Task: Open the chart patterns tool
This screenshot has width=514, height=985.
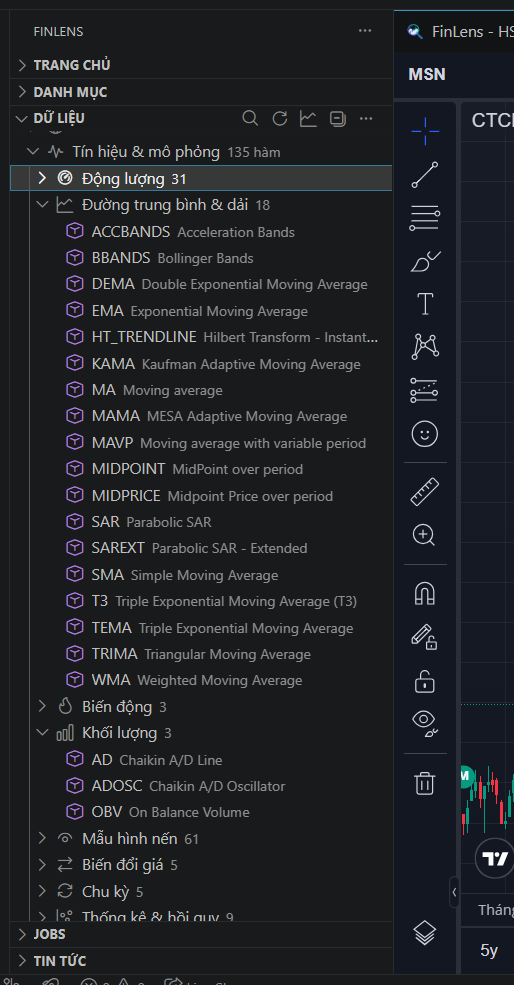Action: (425, 347)
